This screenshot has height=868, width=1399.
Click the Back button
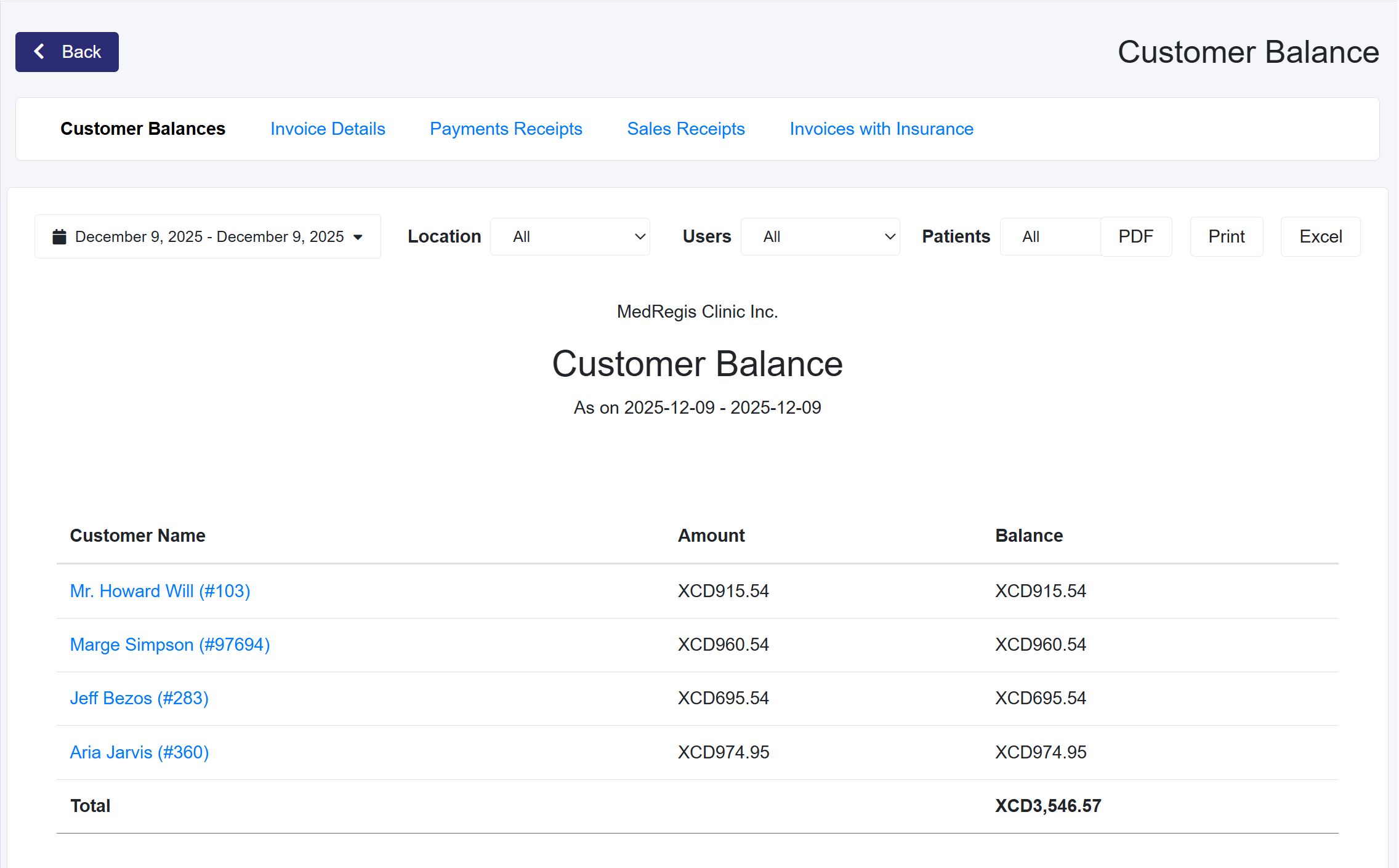click(67, 52)
